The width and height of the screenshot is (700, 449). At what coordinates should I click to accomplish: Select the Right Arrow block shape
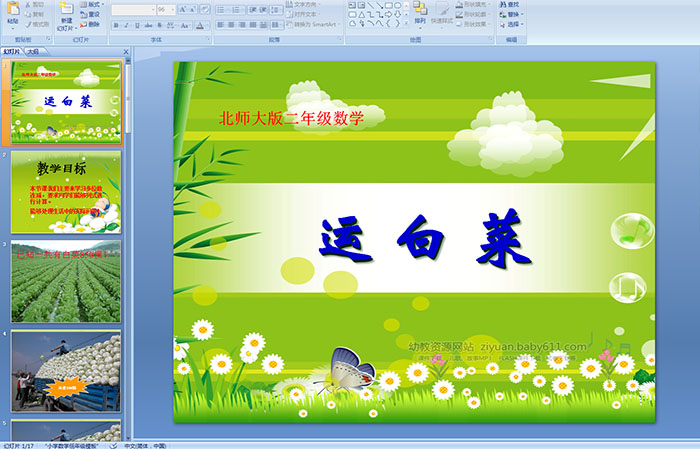[388, 14]
